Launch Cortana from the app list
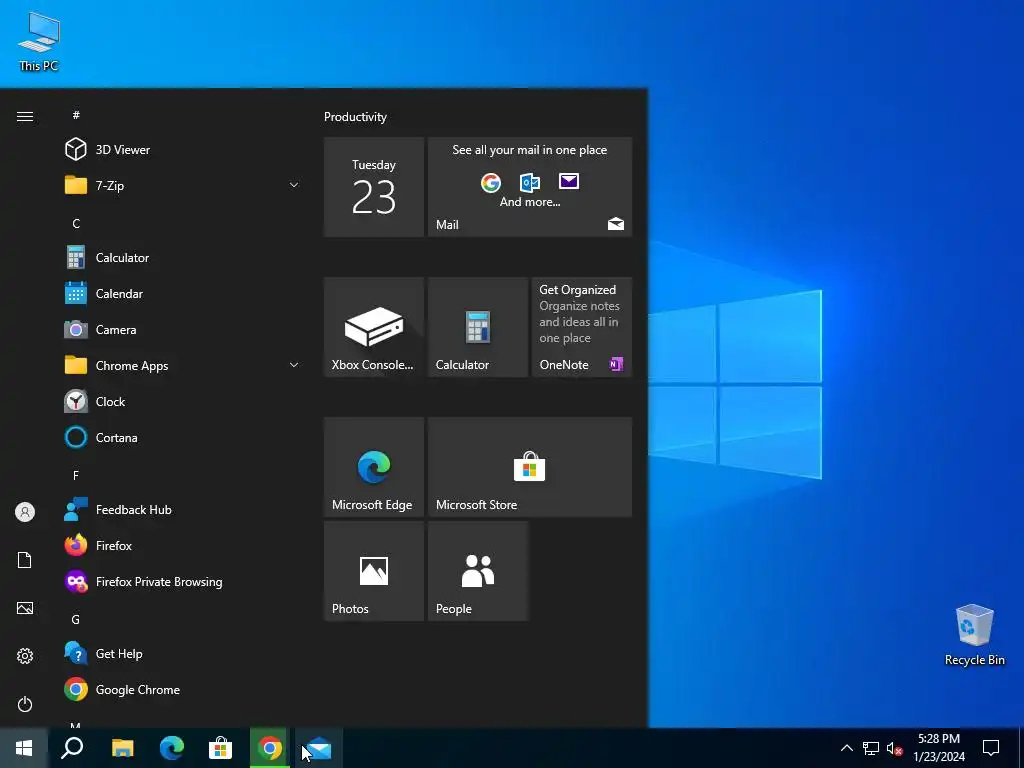The image size is (1024, 768). tap(181, 438)
